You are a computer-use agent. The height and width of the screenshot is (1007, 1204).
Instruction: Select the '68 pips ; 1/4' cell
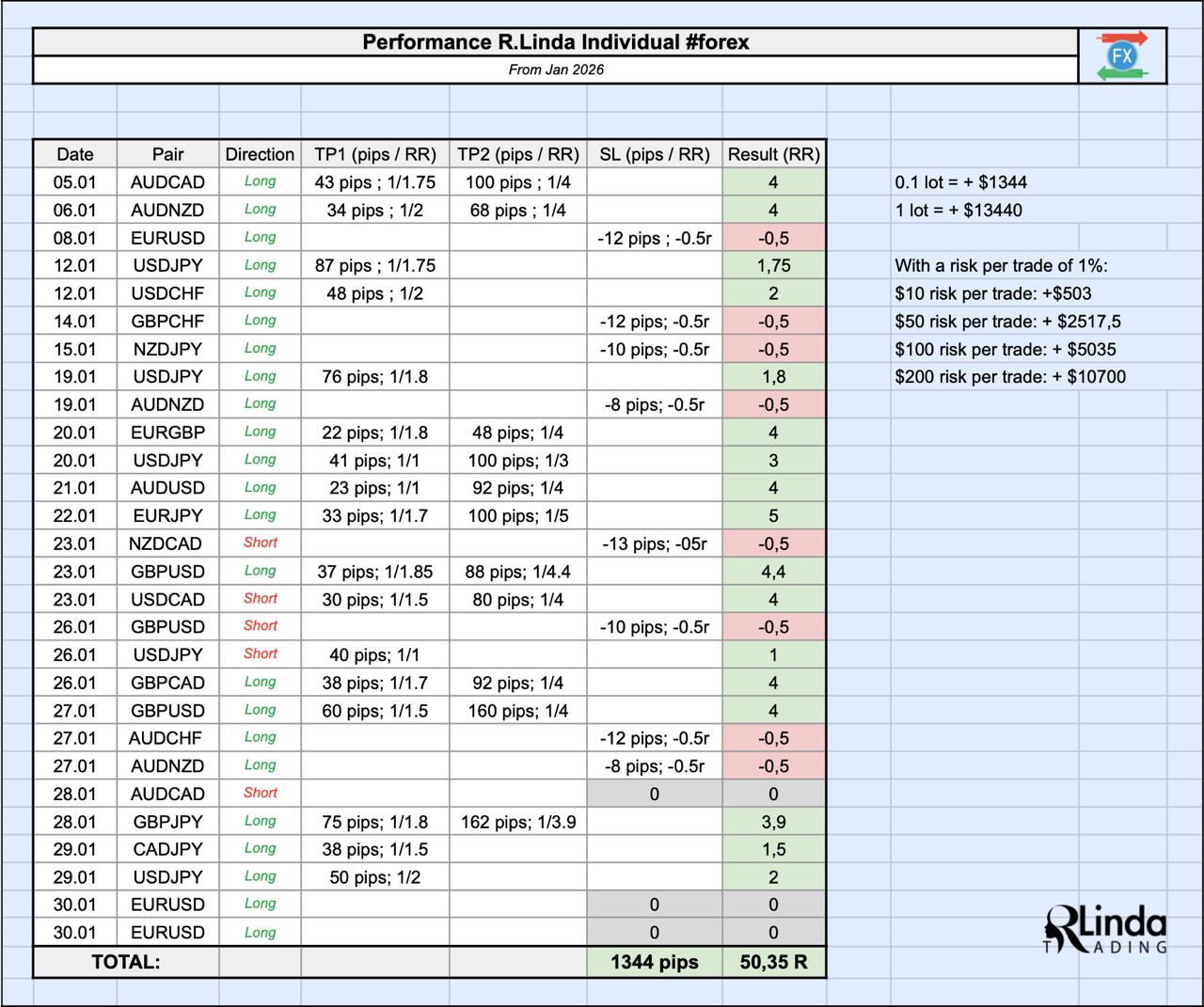point(518,210)
